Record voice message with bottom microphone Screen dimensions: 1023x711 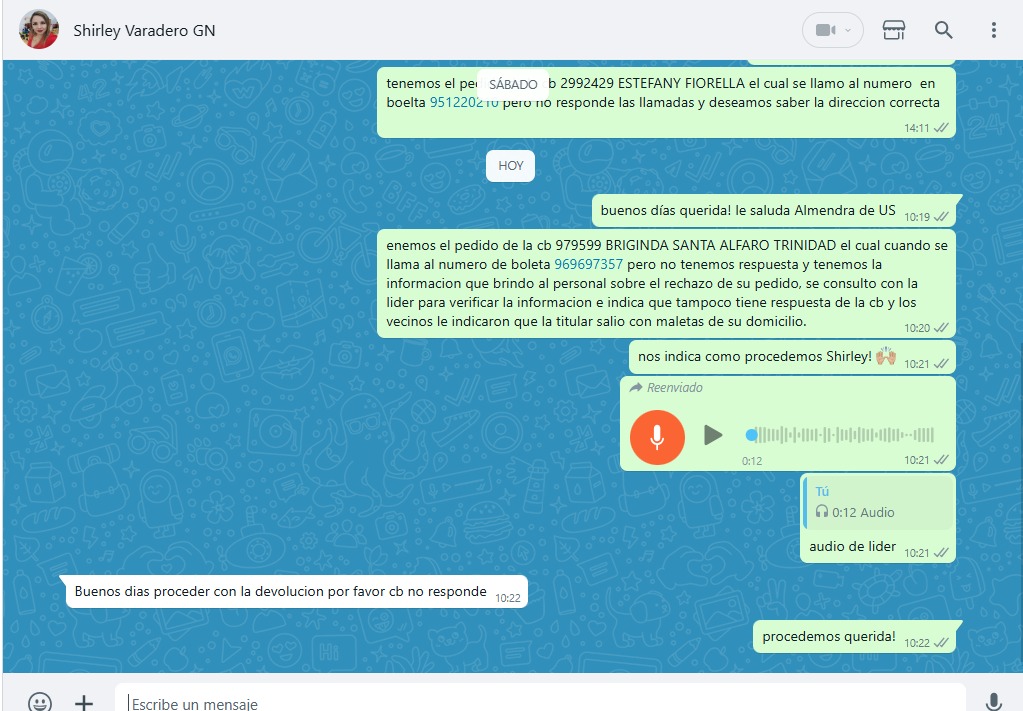point(993,702)
